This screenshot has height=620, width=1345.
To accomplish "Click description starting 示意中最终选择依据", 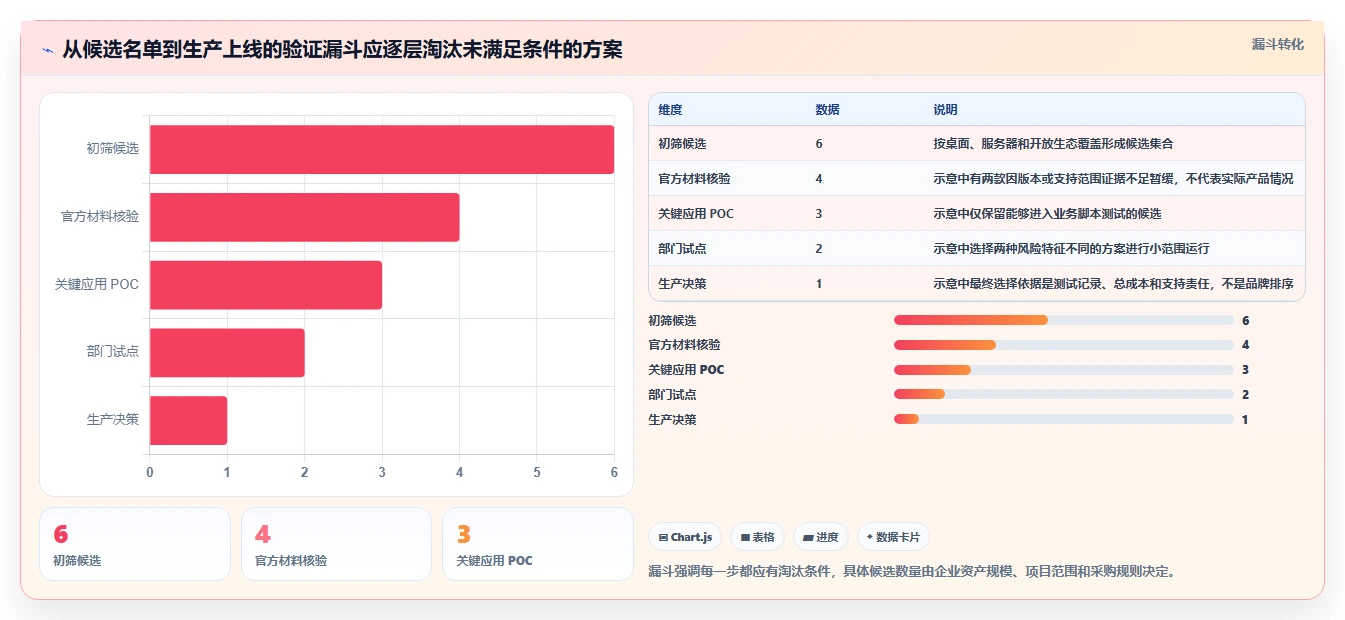I will pos(1113,284).
